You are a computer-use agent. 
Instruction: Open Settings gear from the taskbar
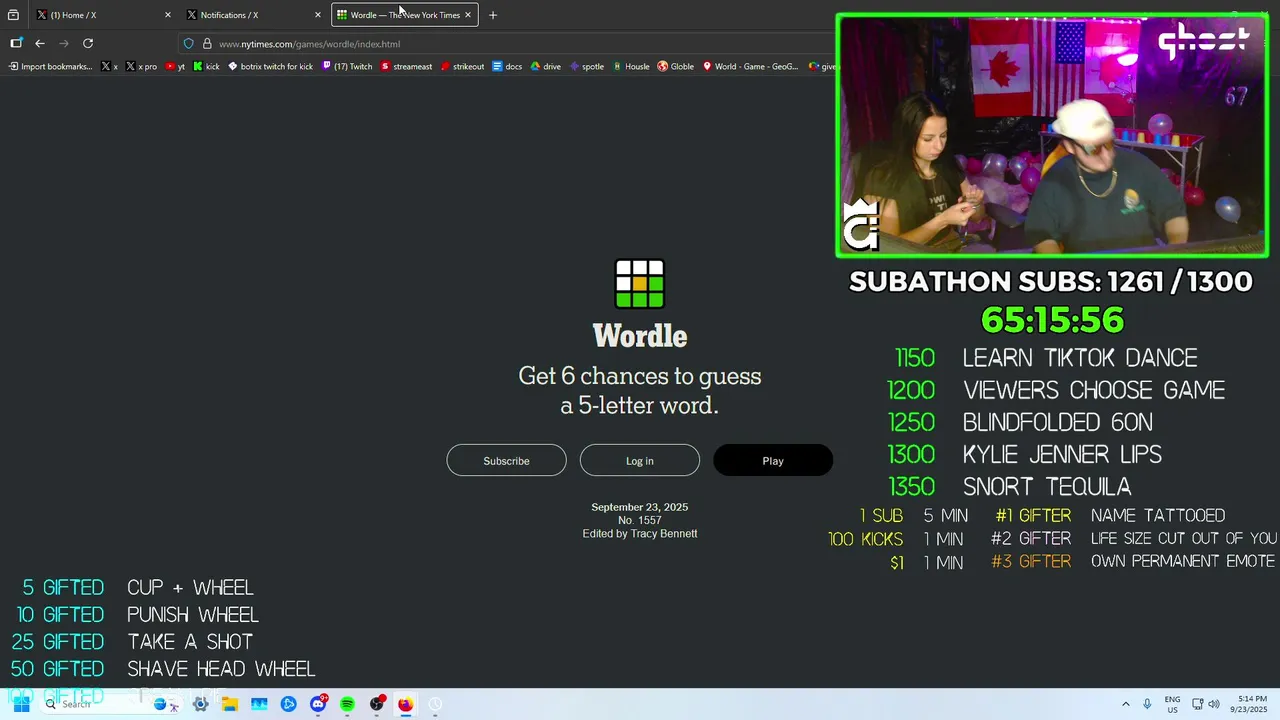pos(200,704)
